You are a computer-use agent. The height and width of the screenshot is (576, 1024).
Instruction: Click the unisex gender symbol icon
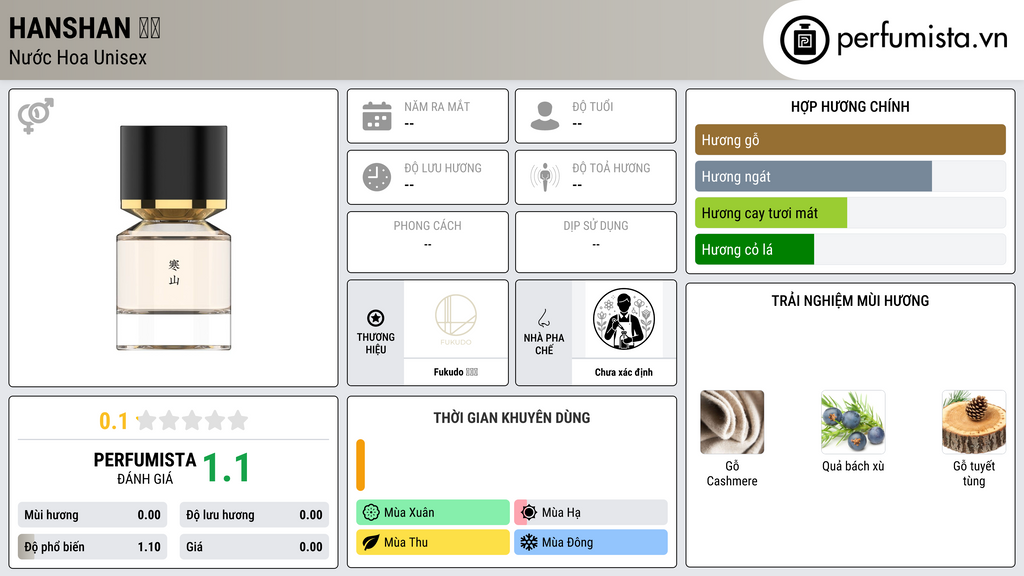click(x=36, y=116)
